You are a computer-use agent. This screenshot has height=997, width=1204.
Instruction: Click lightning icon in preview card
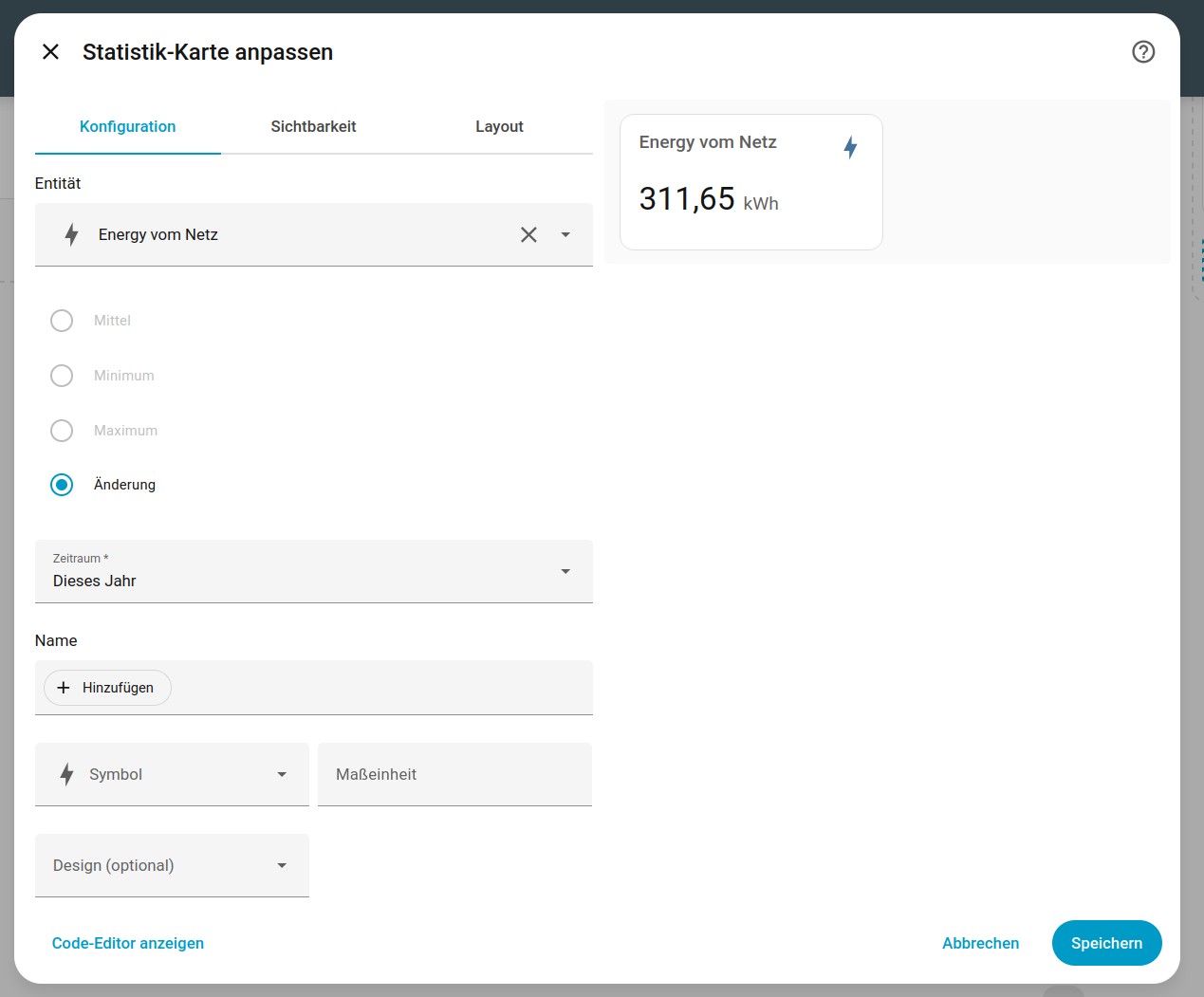[x=850, y=147]
